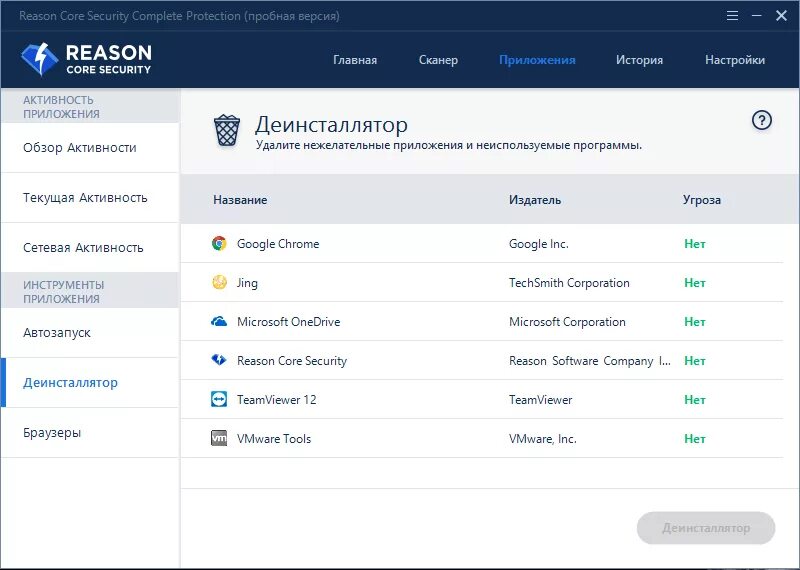Select Текущая Активность sidebar item
Screen dimensions: 800x570
90,197
